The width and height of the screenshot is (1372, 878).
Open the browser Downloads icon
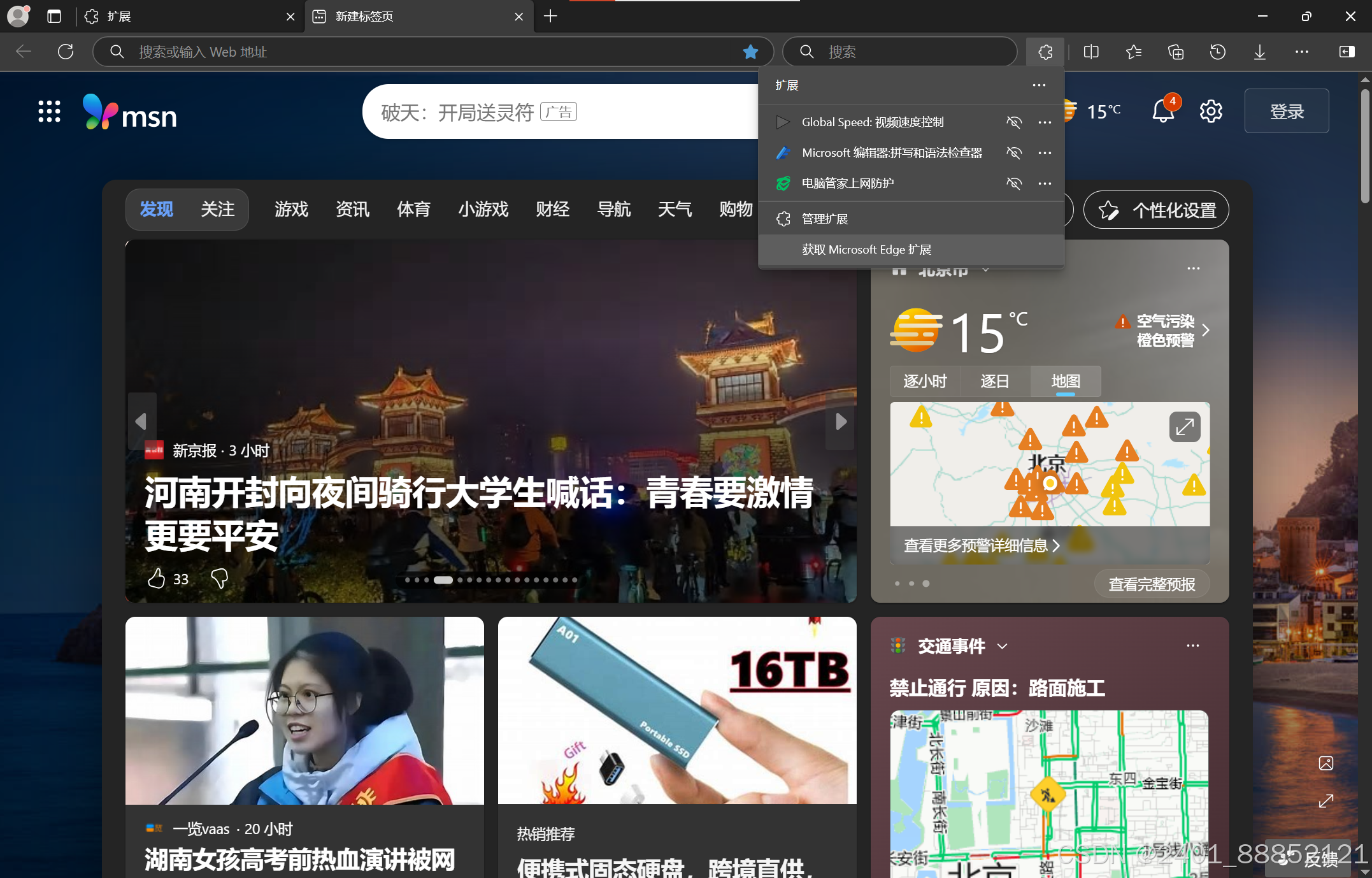coord(1259,52)
